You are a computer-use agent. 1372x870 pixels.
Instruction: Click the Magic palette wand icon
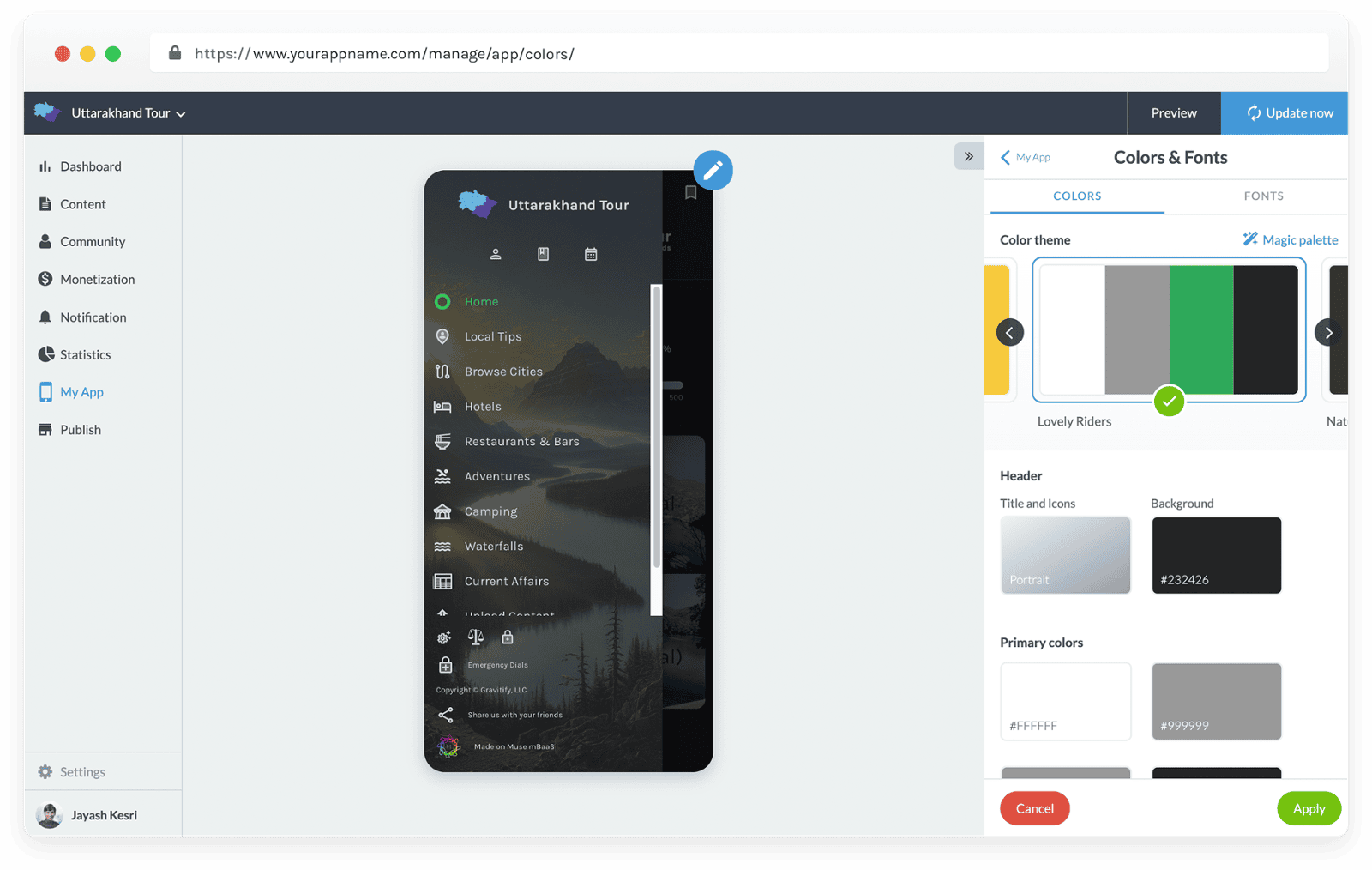click(1250, 239)
